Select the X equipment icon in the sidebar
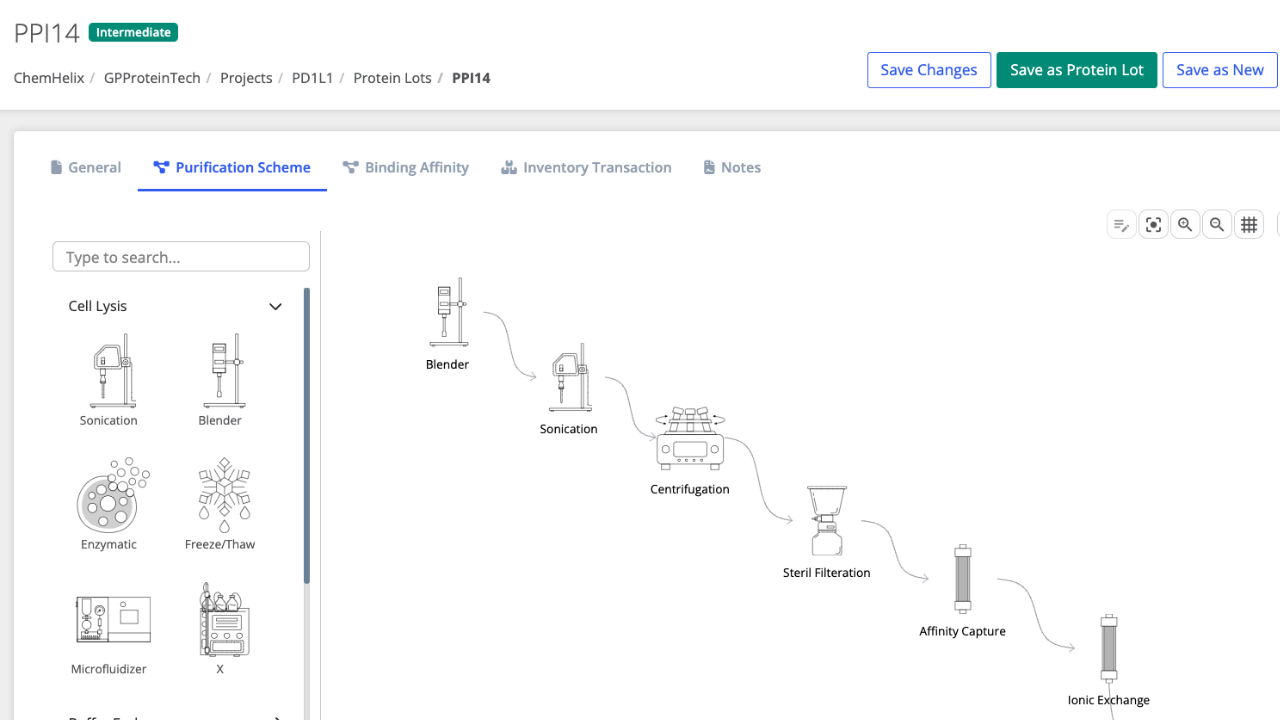Screen dimensions: 1280x720 [x=221, y=627]
